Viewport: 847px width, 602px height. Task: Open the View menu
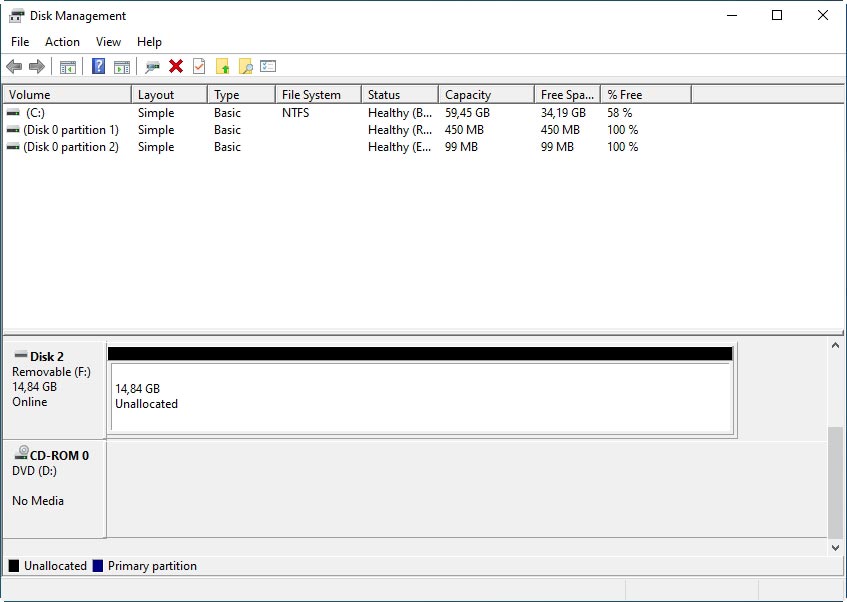(108, 42)
